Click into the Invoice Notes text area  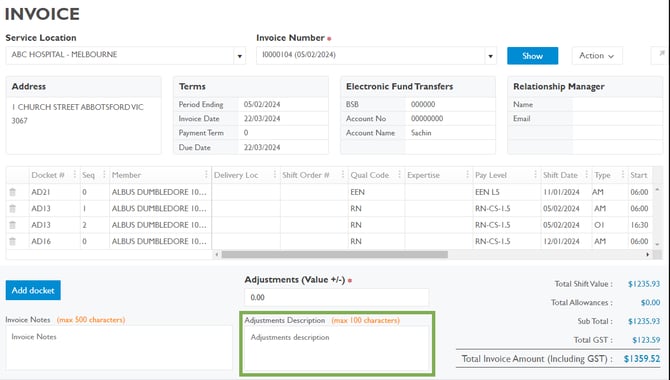click(119, 348)
